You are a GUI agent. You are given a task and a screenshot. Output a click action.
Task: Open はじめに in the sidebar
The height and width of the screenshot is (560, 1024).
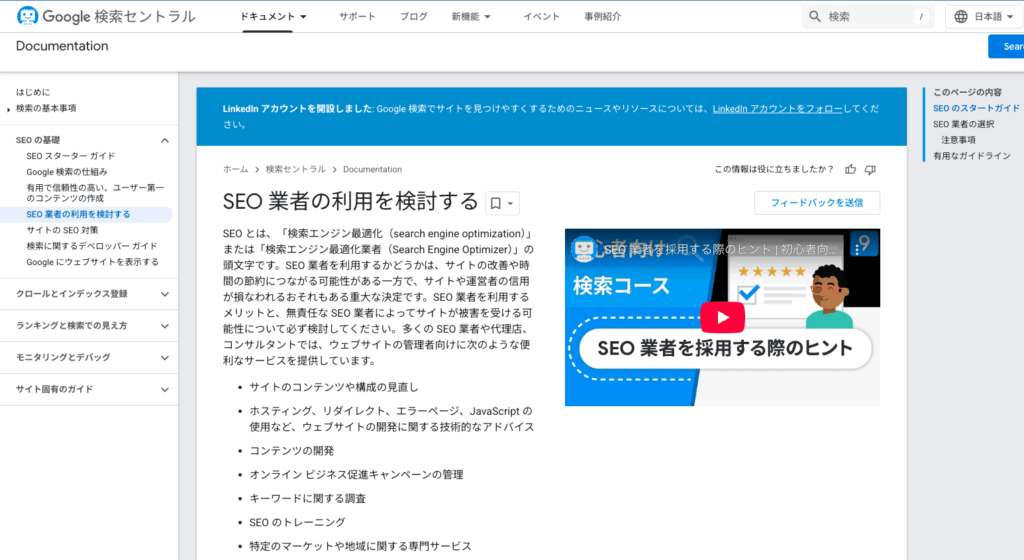(33, 93)
